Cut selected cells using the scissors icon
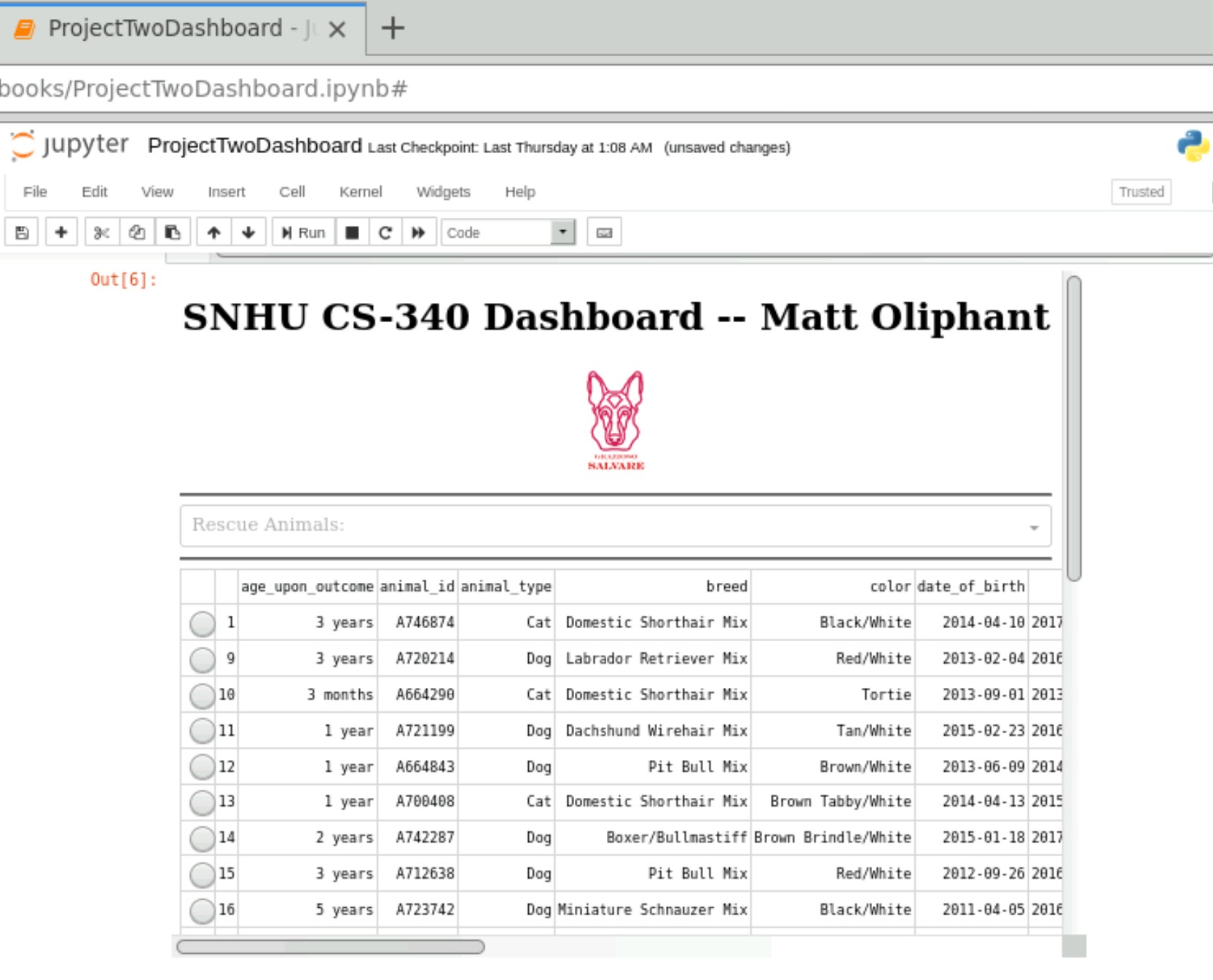Viewport: 1213px width, 980px height. [x=101, y=232]
